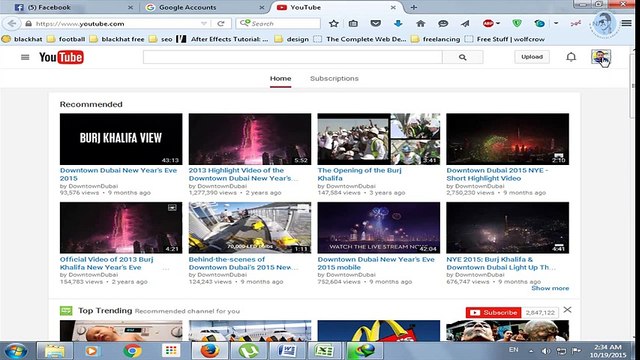Open the volume speaker tray icon
The height and width of the screenshot is (360, 640).
[546, 351]
